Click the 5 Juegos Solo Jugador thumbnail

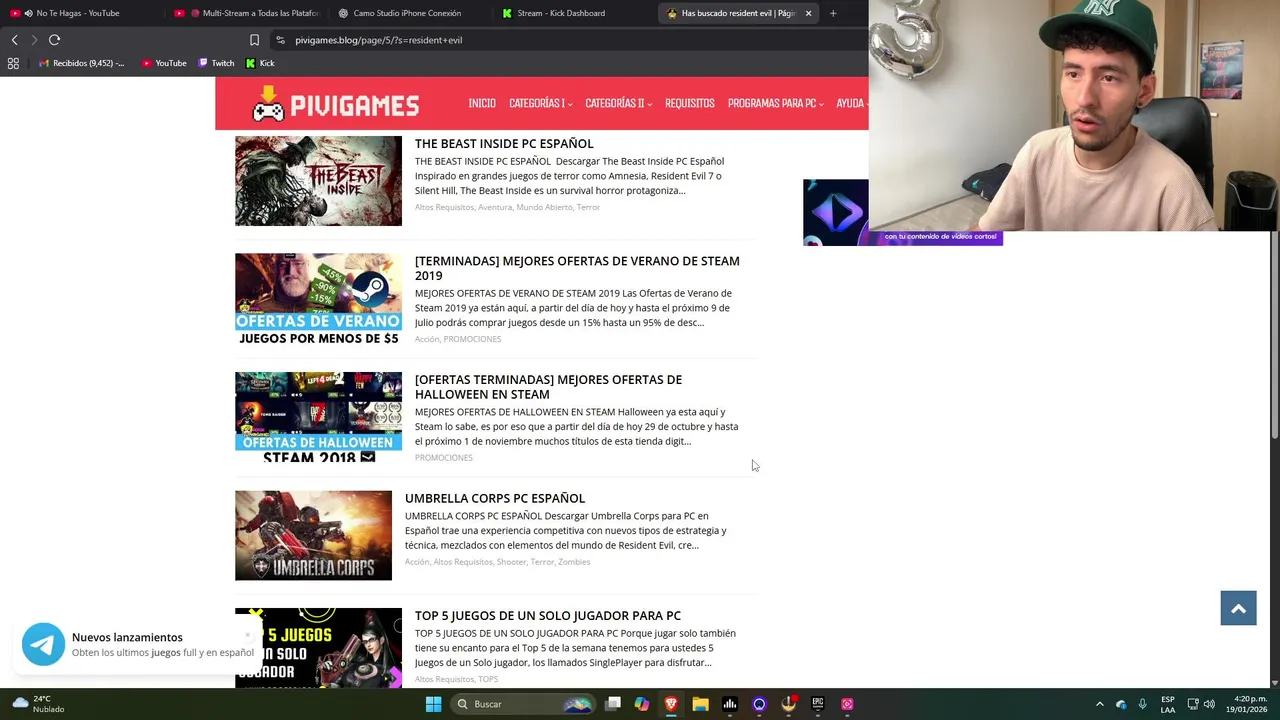pos(318,648)
